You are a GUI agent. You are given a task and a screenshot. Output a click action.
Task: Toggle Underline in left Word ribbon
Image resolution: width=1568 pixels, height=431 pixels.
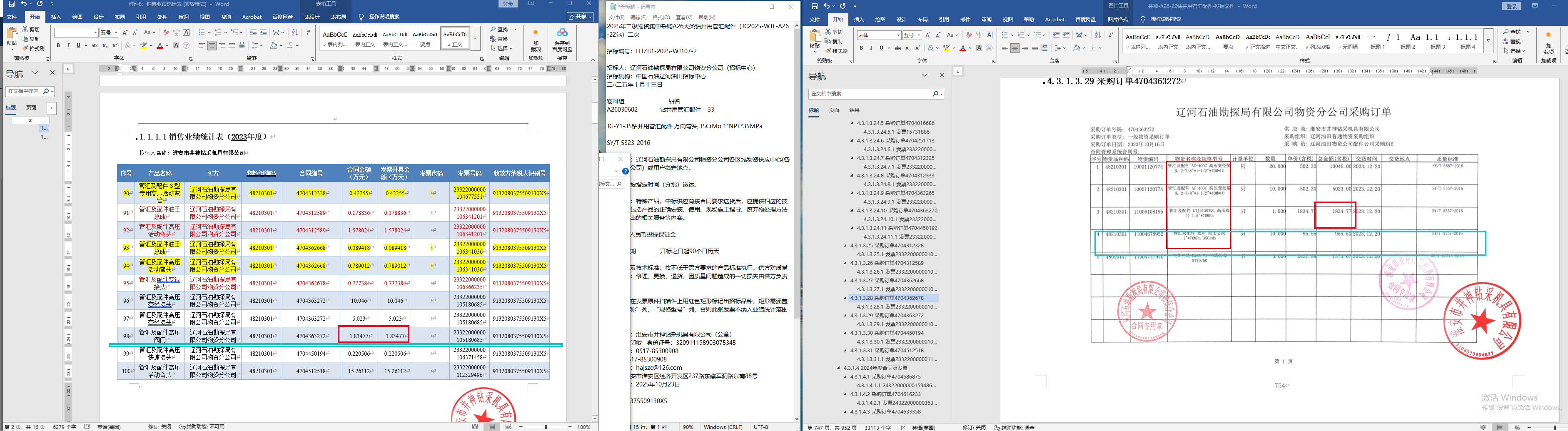pos(78,46)
